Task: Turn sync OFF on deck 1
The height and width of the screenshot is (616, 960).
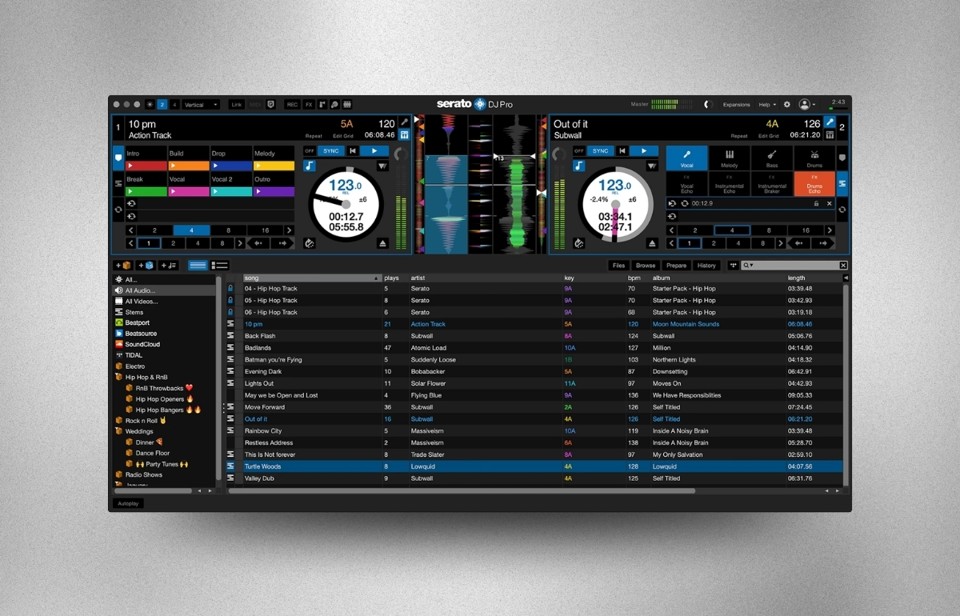Action: tap(309, 151)
